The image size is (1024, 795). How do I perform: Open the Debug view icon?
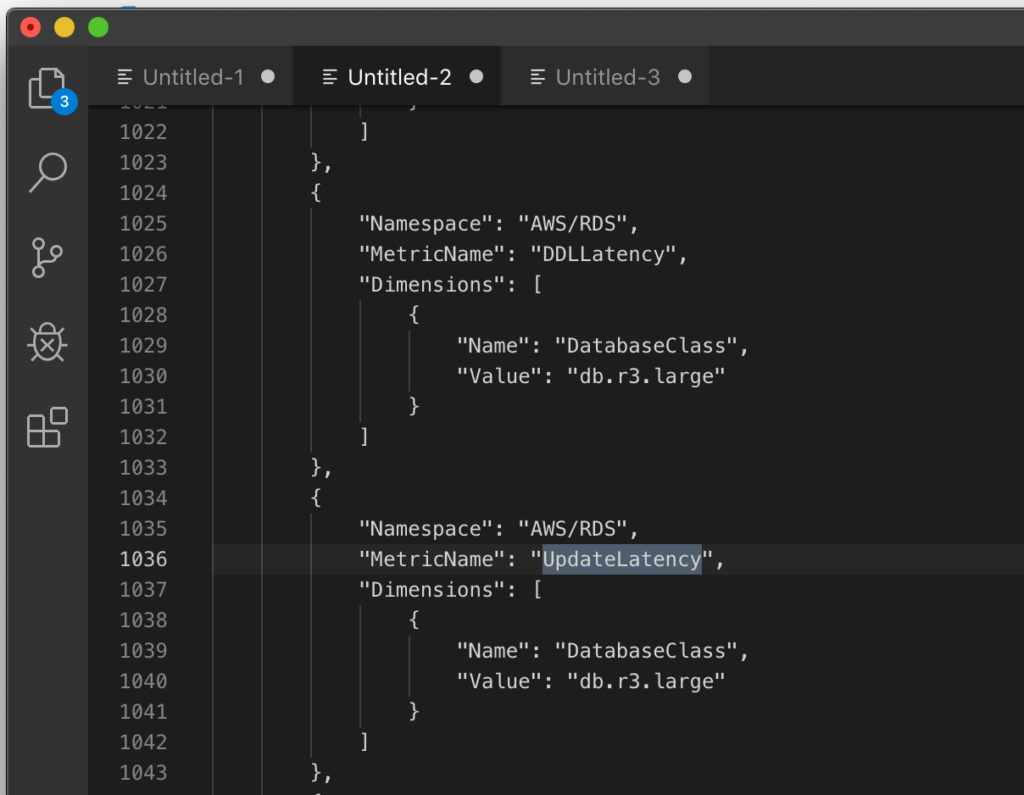(x=47, y=342)
